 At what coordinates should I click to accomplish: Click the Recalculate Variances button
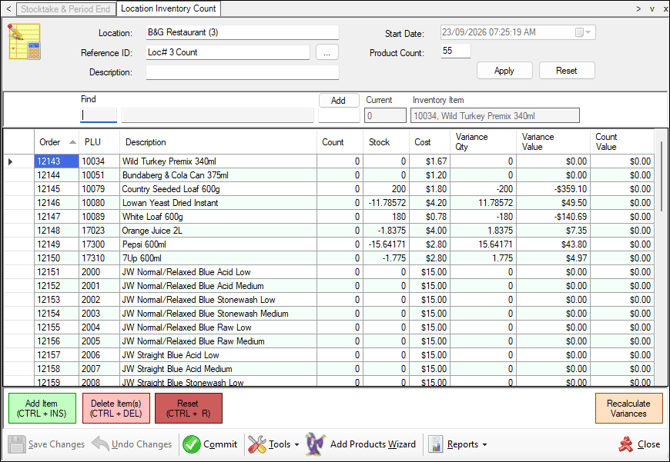(x=629, y=409)
